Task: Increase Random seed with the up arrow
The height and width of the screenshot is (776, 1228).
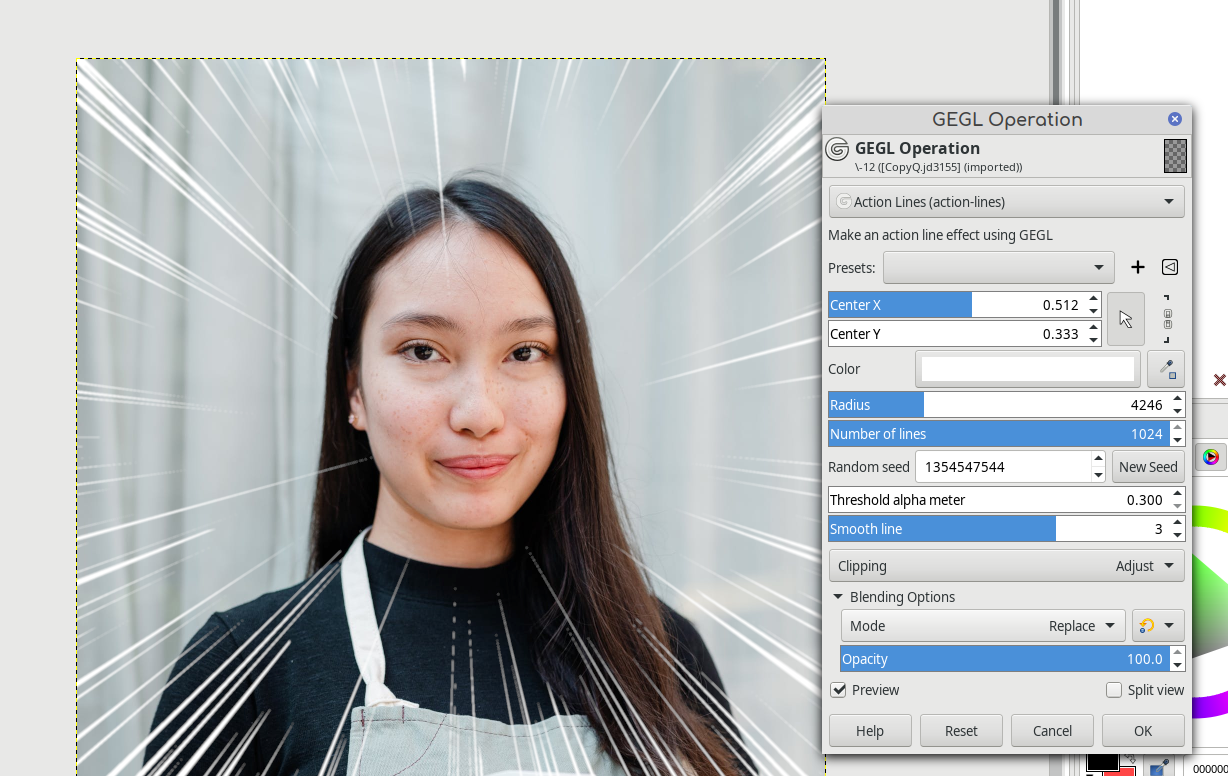Action: coord(1098,459)
